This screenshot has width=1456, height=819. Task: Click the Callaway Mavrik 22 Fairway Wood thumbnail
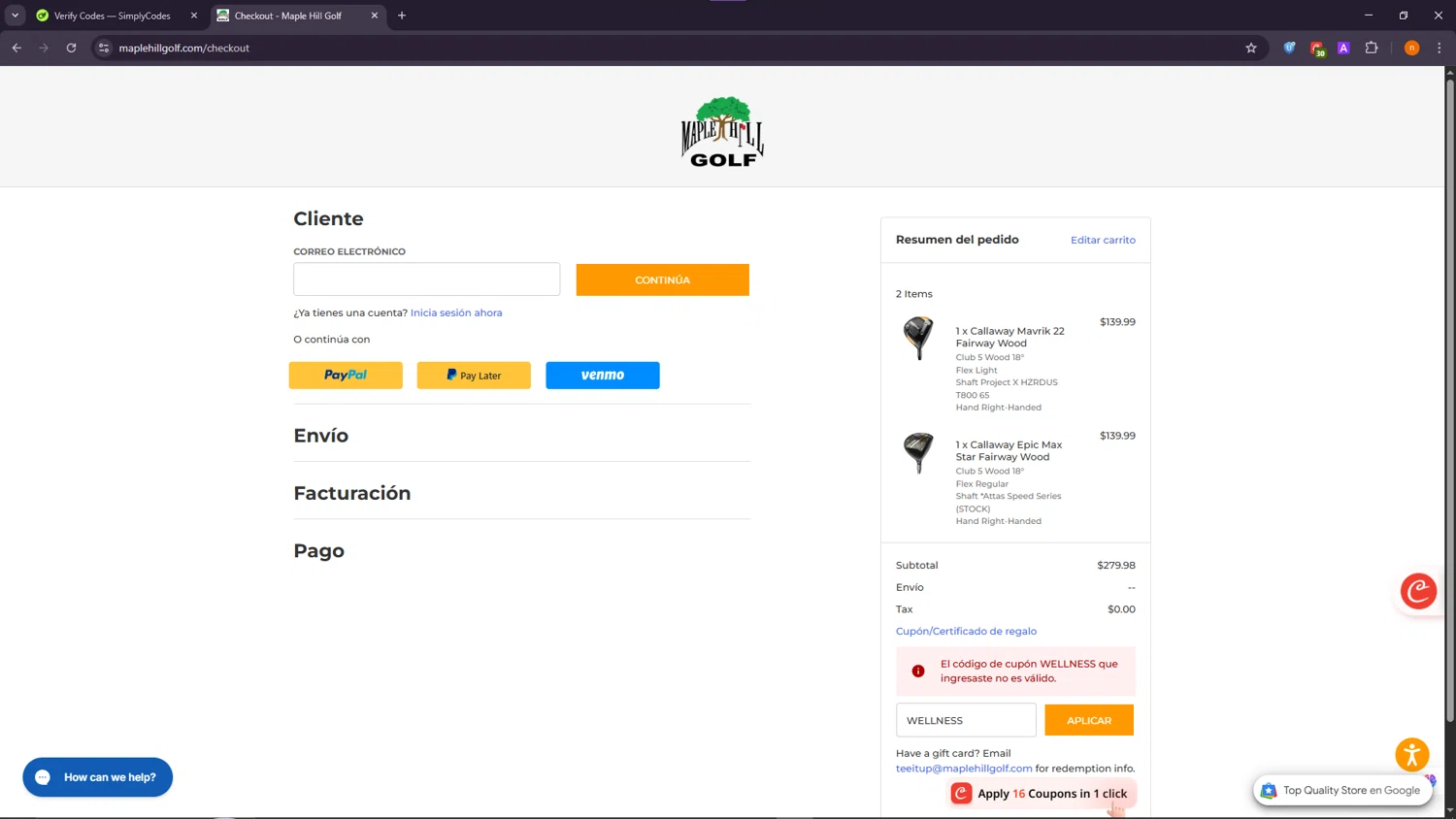pos(918,338)
